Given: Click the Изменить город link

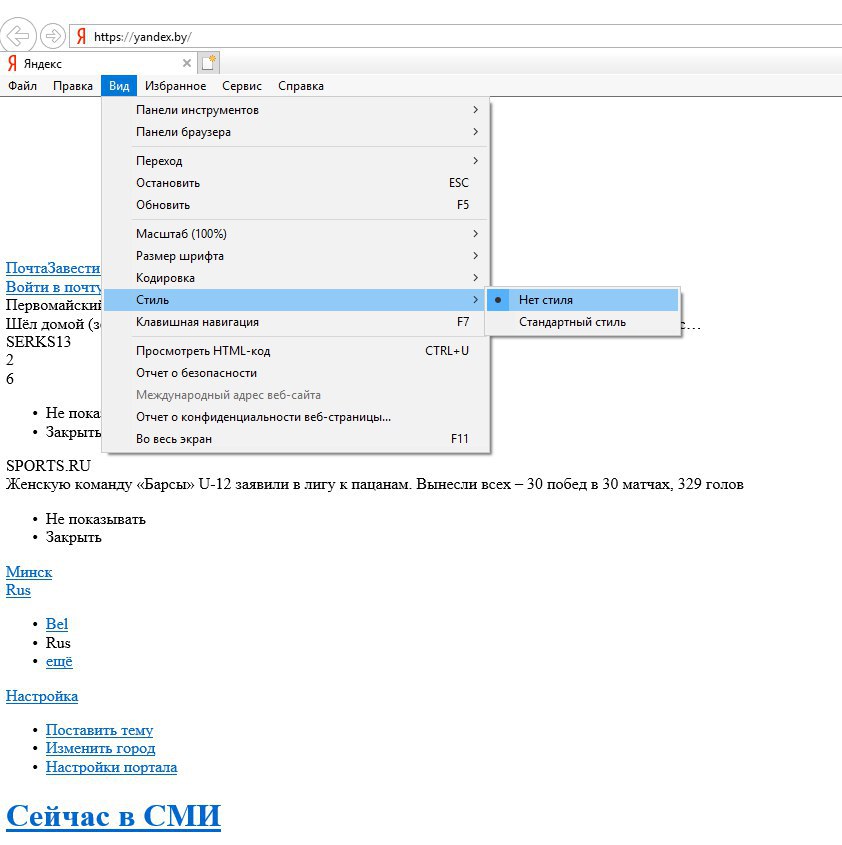Looking at the screenshot, I should point(101,748).
